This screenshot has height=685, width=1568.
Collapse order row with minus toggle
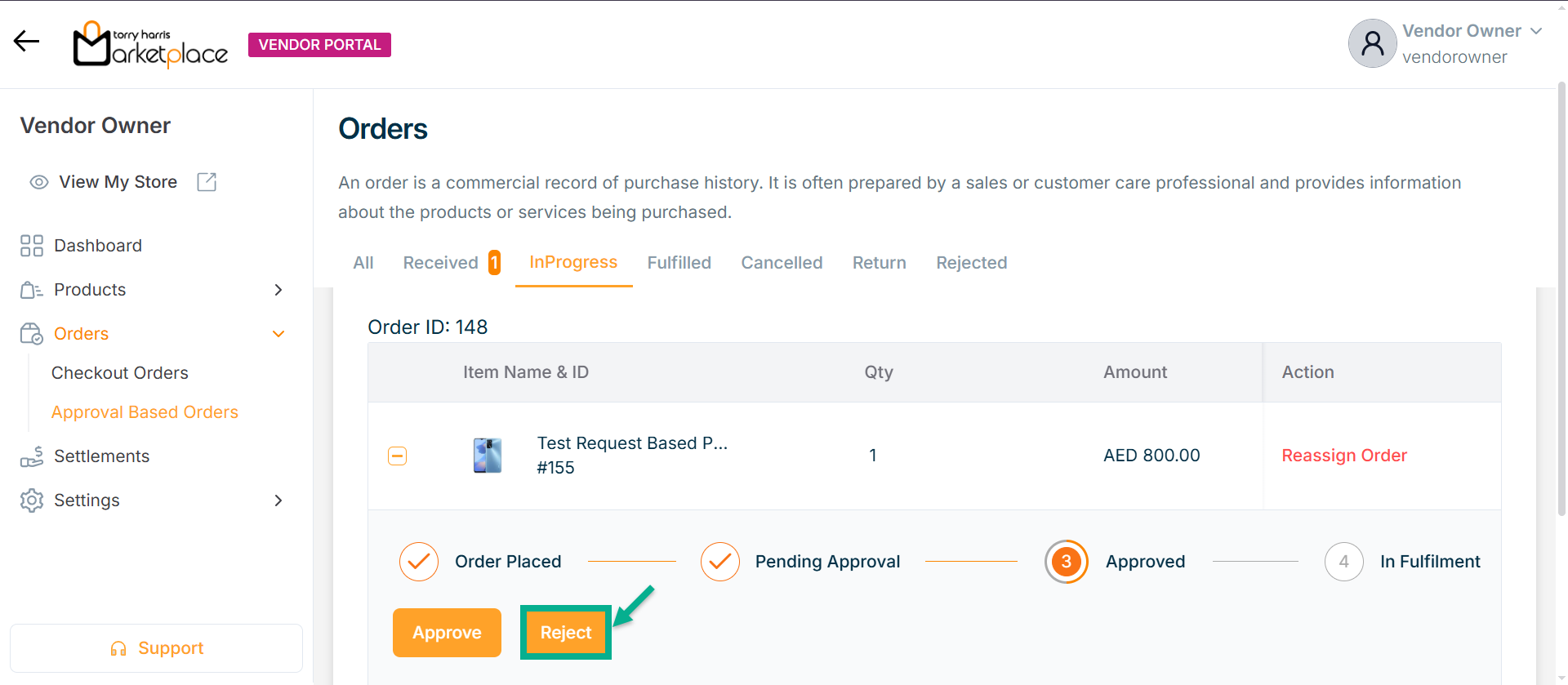398,456
